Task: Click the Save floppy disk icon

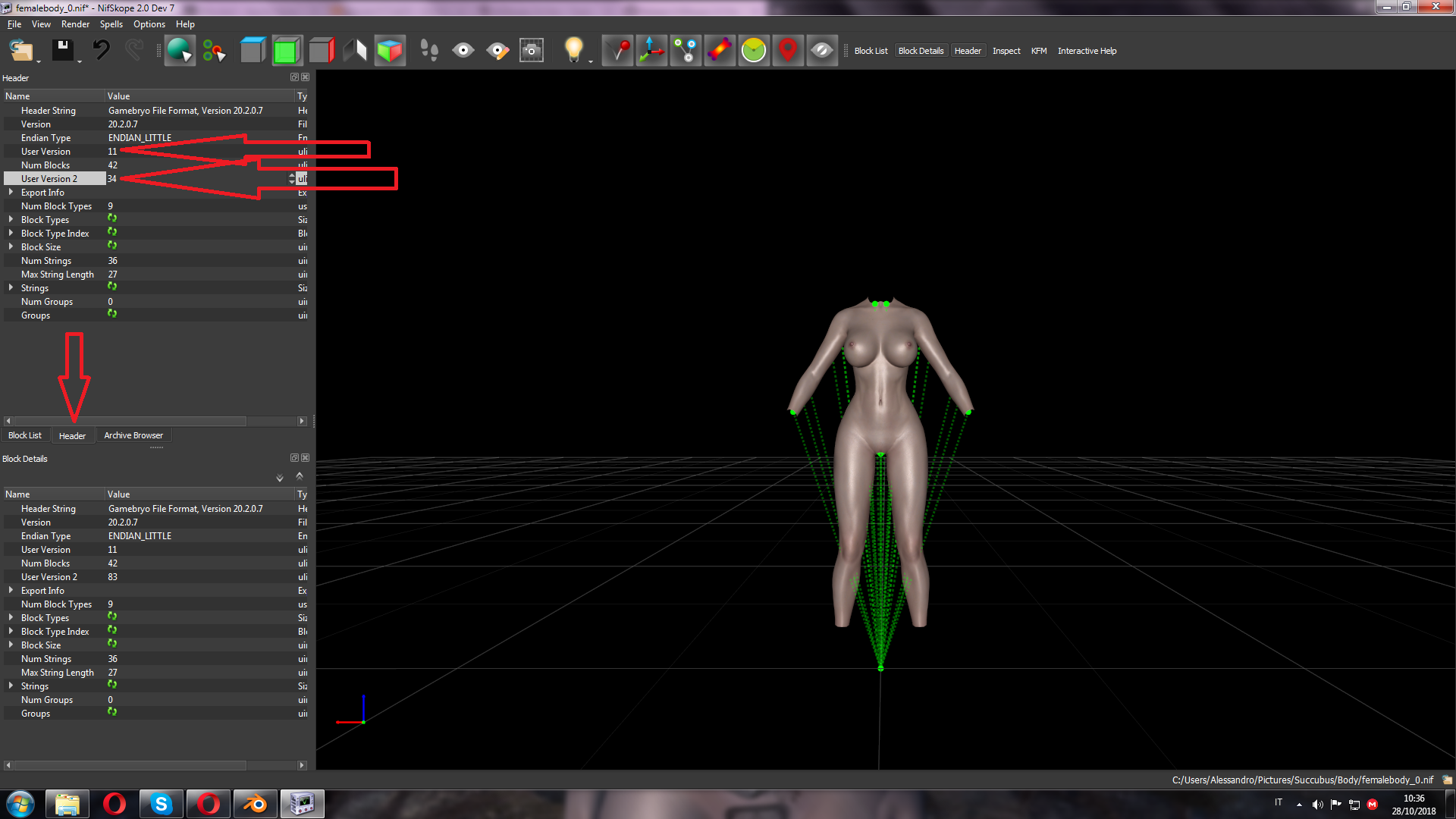Action: [62, 51]
